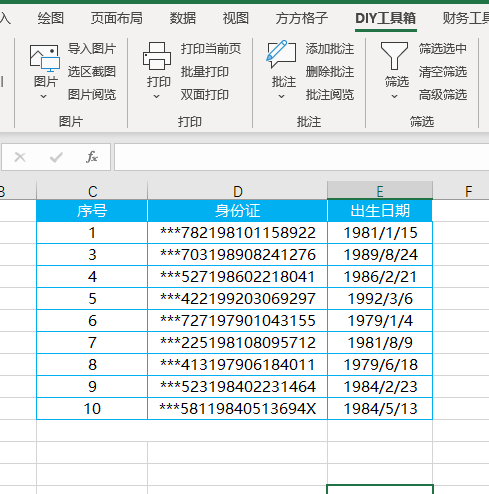The height and width of the screenshot is (494, 489).
Task: Click 清空筛选 button
Action: point(443,72)
